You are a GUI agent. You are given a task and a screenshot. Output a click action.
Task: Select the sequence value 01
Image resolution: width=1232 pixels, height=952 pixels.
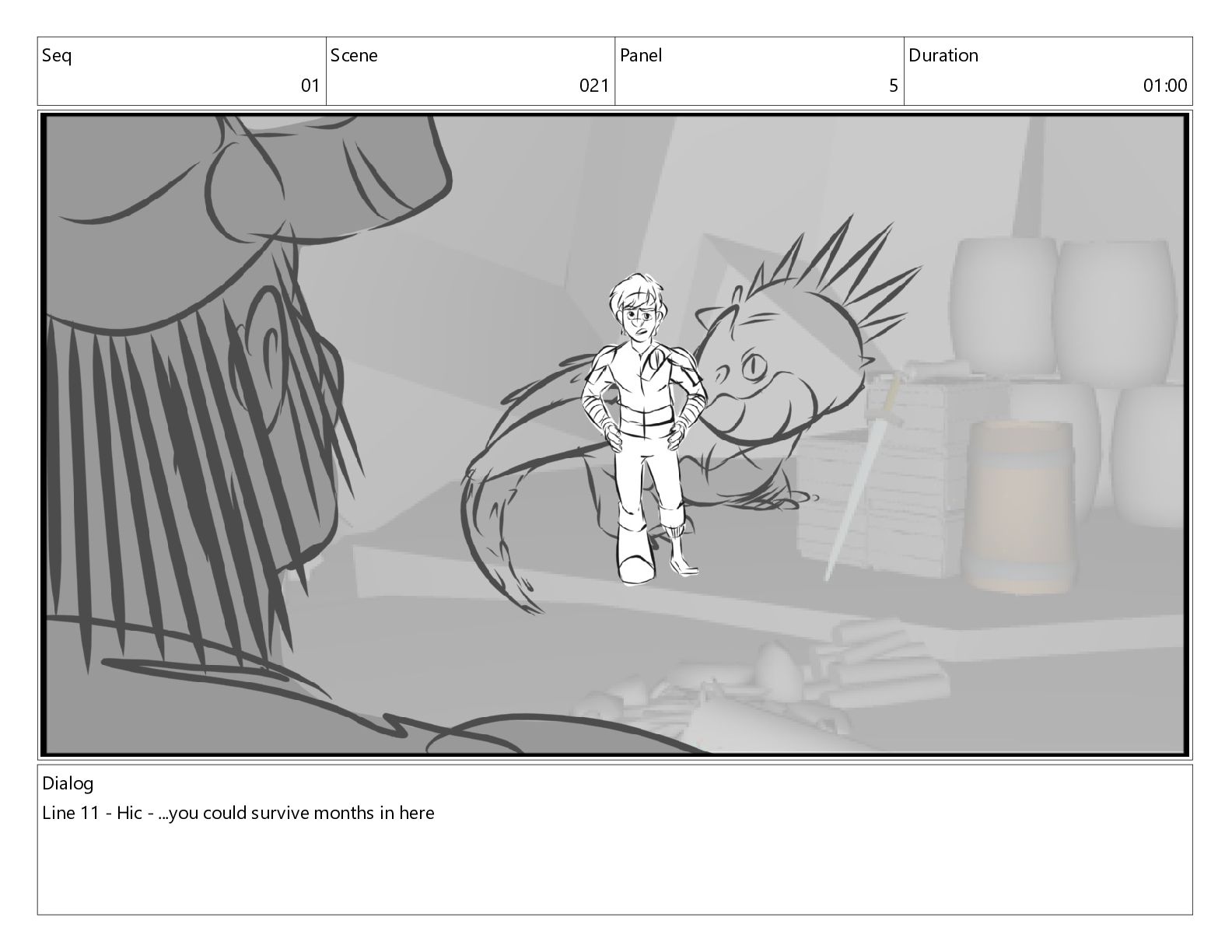coord(310,86)
